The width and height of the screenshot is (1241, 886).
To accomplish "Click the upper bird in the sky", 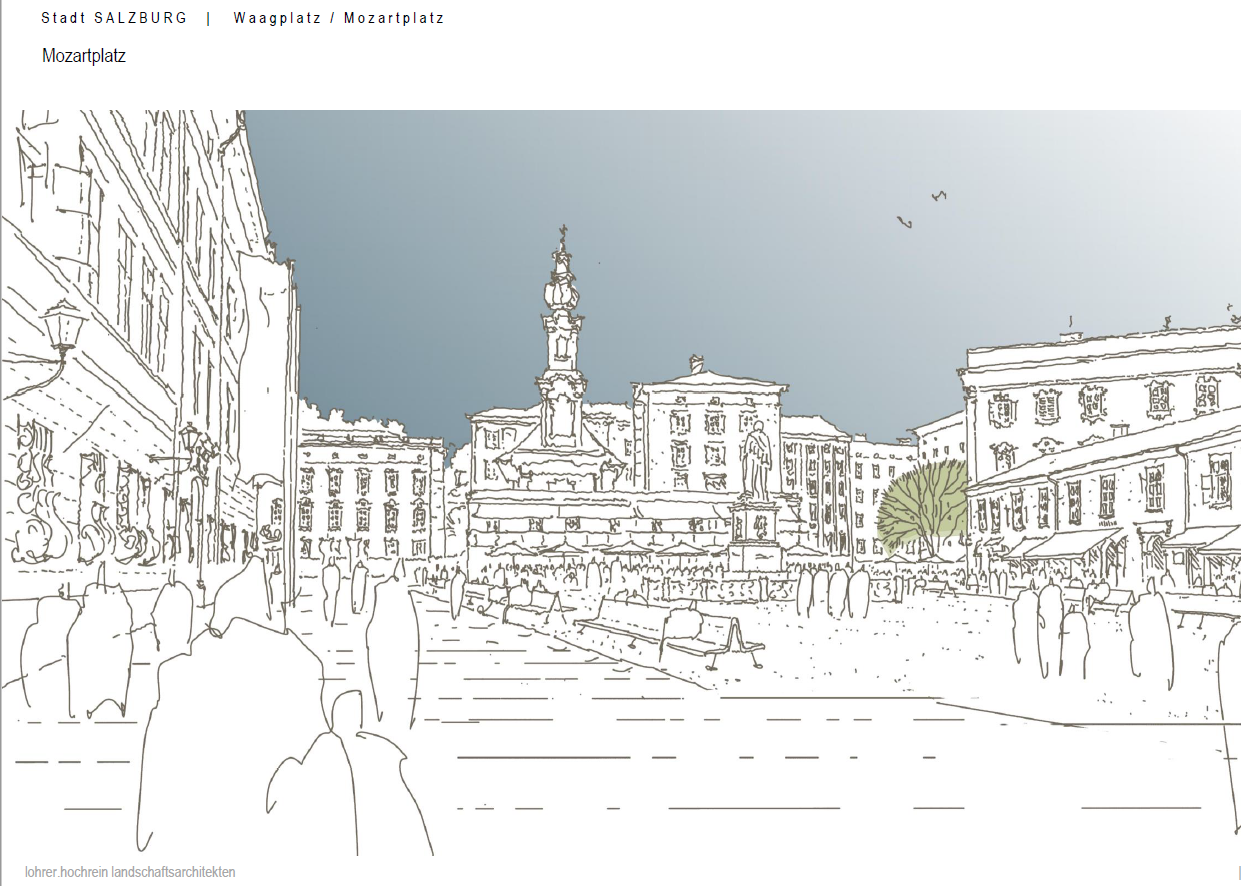I will tap(938, 196).
